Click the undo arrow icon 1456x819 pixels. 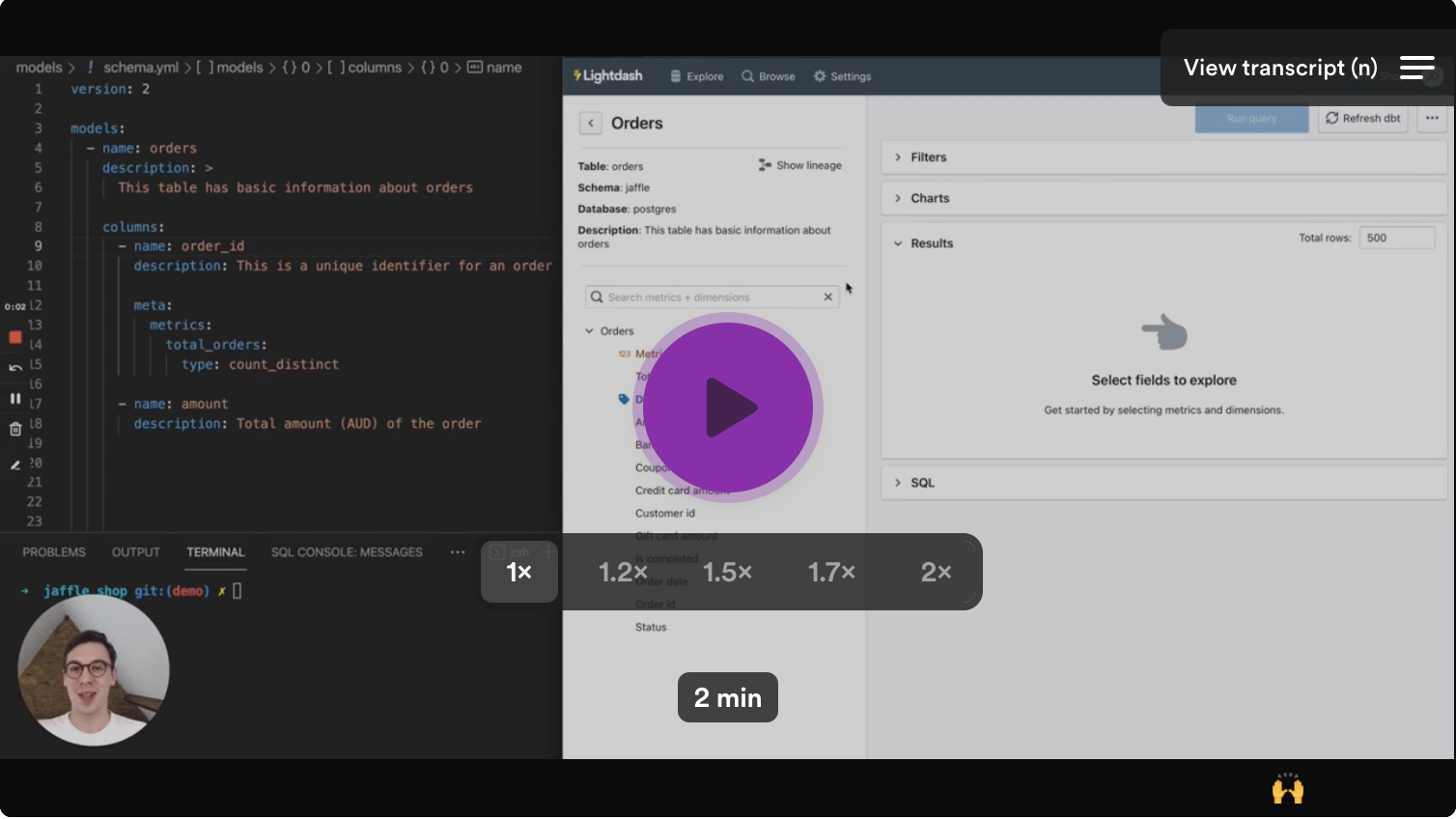[x=15, y=368]
